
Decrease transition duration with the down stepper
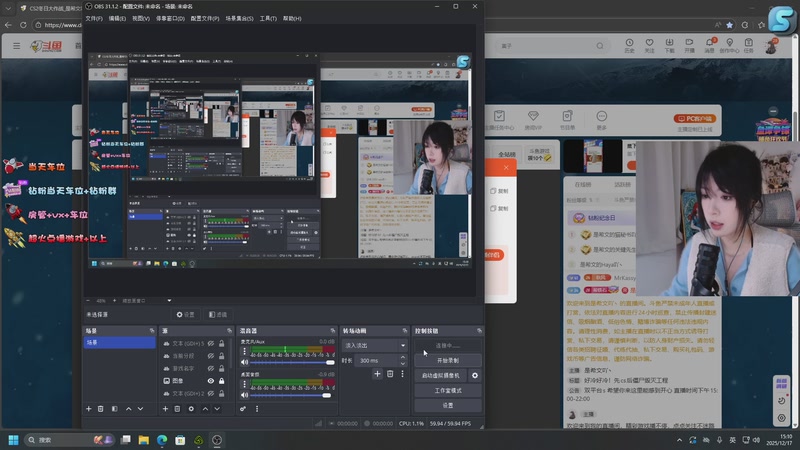point(403,363)
